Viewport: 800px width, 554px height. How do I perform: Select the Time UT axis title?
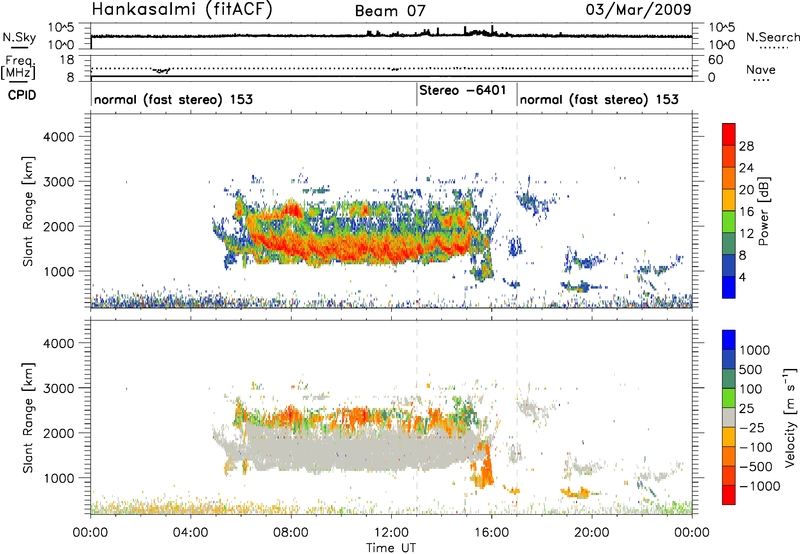click(x=391, y=548)
